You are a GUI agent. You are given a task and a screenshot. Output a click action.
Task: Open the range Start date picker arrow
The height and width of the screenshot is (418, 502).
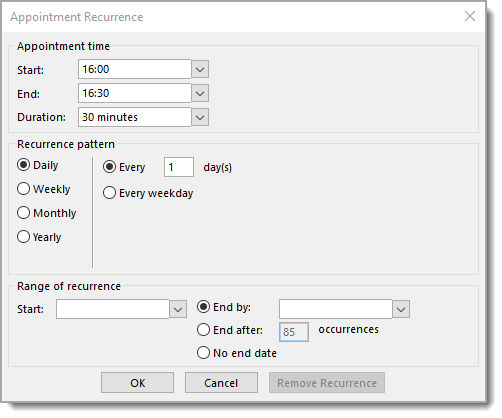click(178, 309)
